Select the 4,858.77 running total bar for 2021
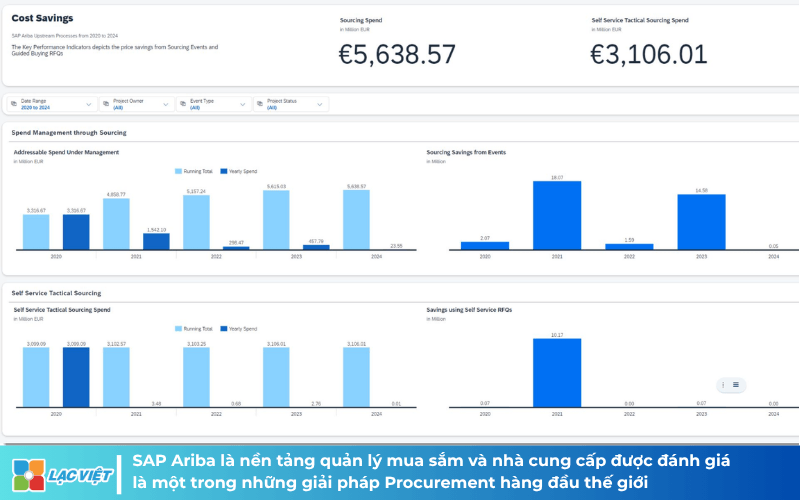Viewport: 800px width, 500px height. [116, 224]
